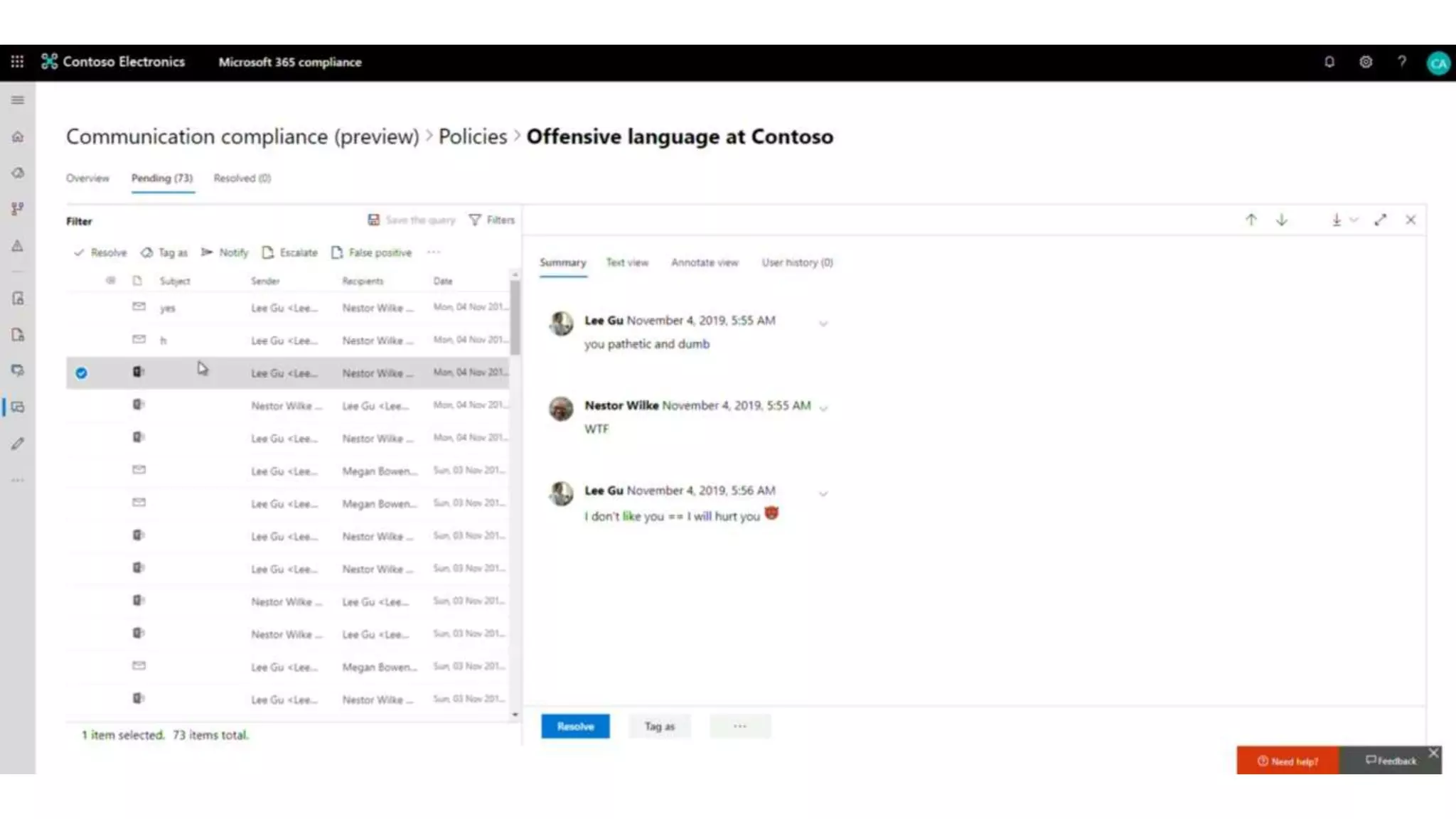The height and width of the screenshot is (819, 1456).
Task: Expand the message pane to full screen
Action: click(1380, 220)
